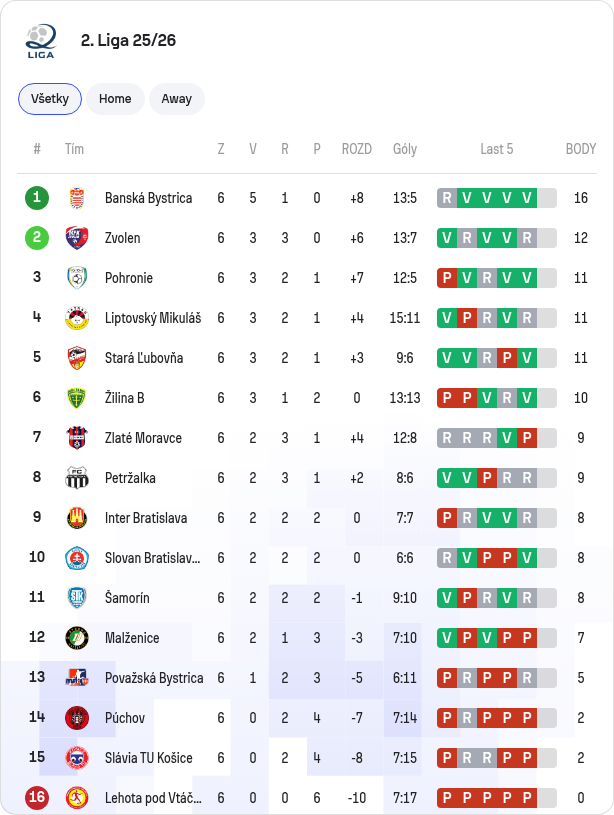Click Lehota pod Vtáčnikom crest
Image resolution: width=614 pixels, height=815 pixels.
tap(77, 798)
